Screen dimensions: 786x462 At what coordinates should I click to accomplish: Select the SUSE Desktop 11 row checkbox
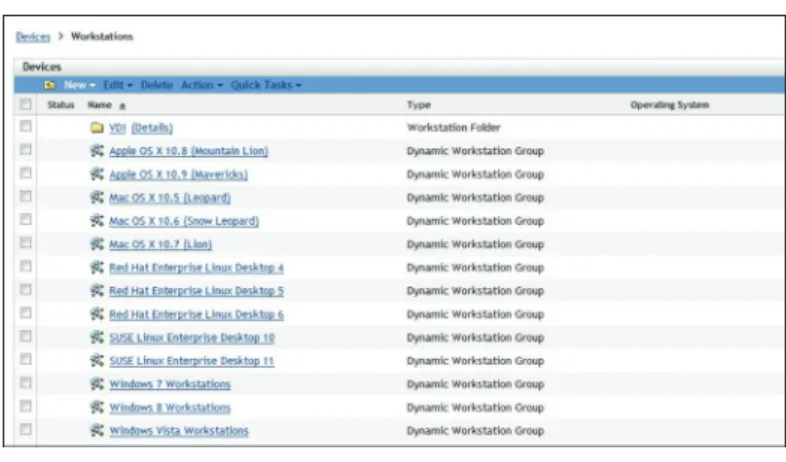click(x=26, y=359)
